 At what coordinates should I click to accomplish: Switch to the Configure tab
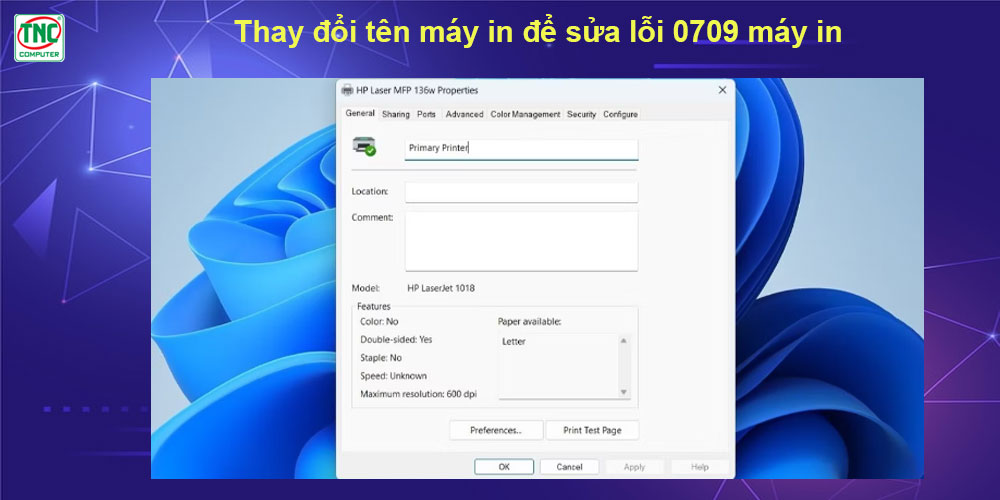(x=620, y=114)
